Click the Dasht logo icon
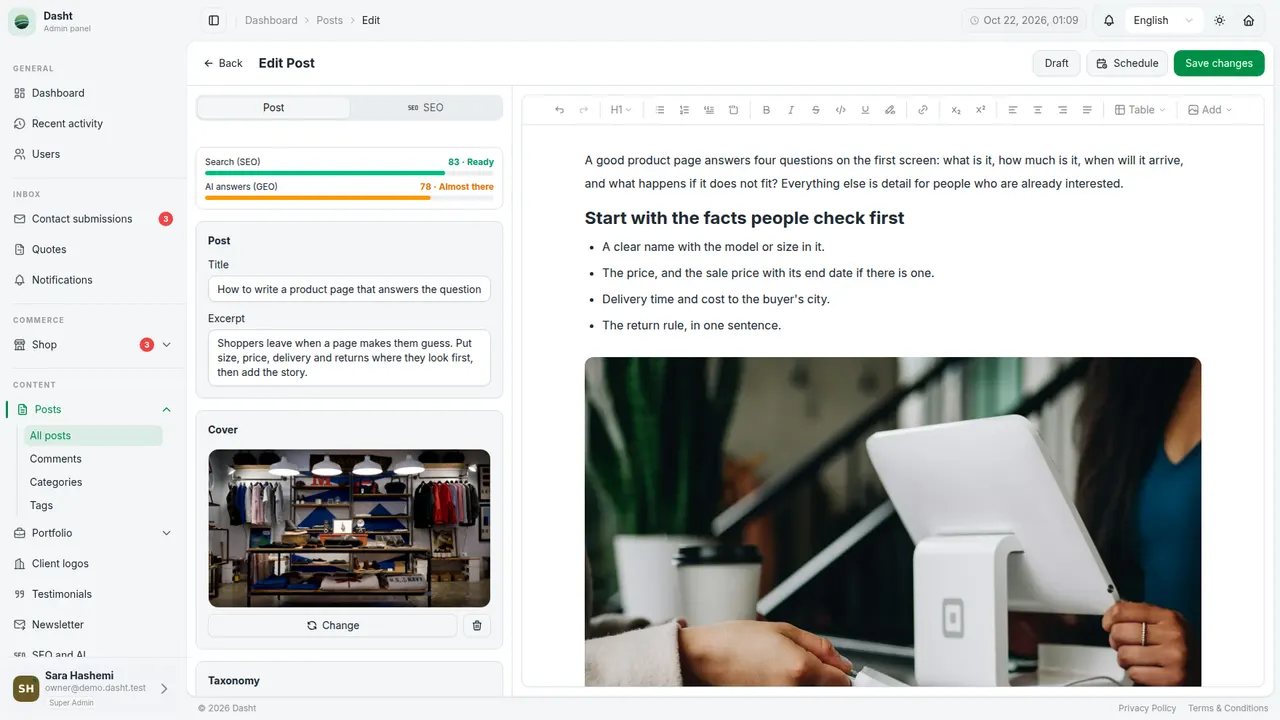This screenshot has height=720, width=1280. [22, 21]
